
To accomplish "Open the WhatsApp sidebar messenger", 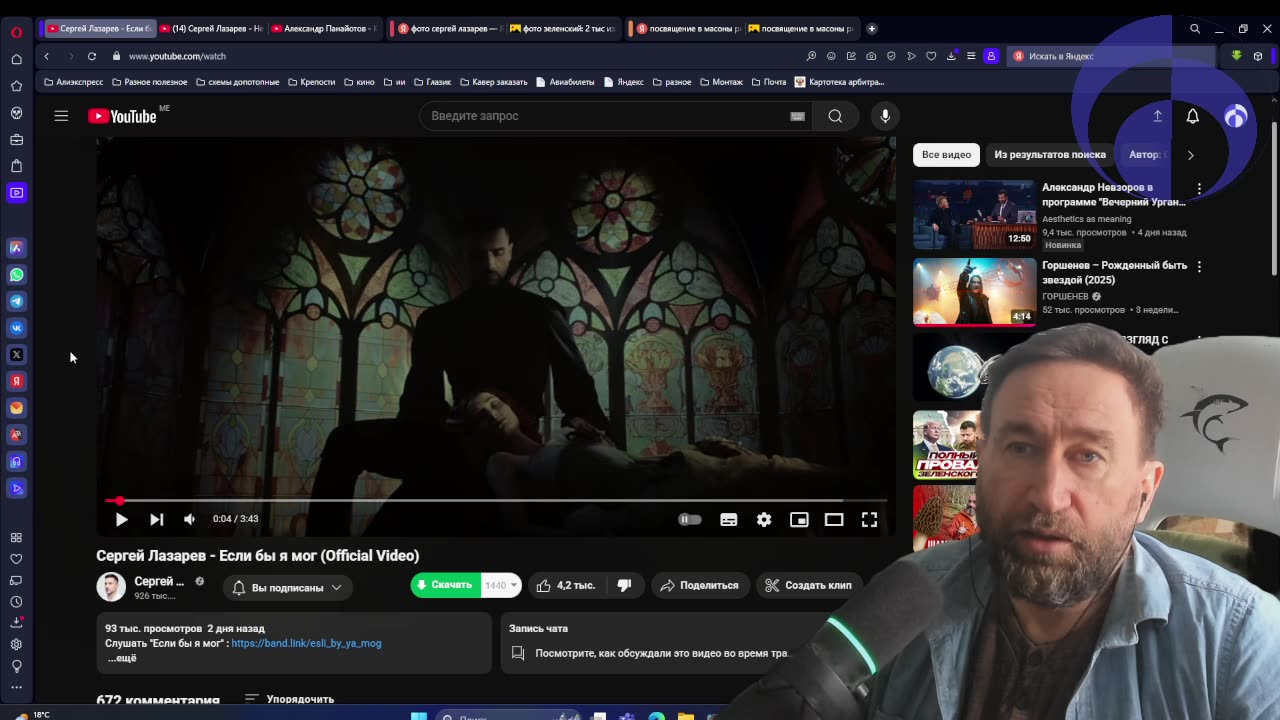I will [x=16, y=274].
